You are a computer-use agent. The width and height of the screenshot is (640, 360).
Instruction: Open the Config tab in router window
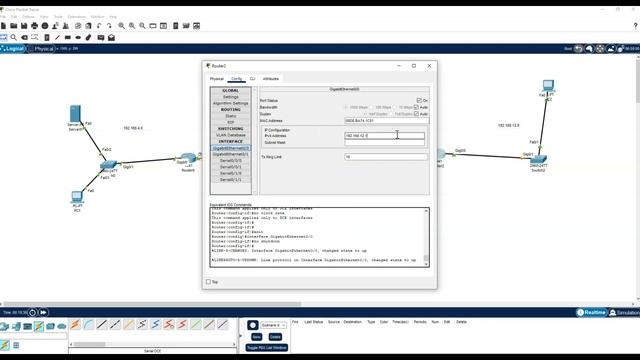click(236, 79)
